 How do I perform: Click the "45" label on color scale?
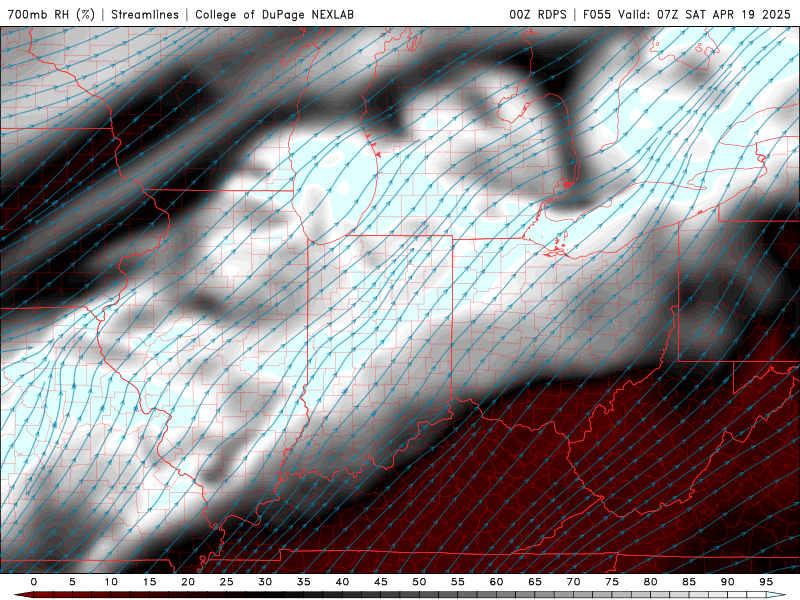point(381,582)
